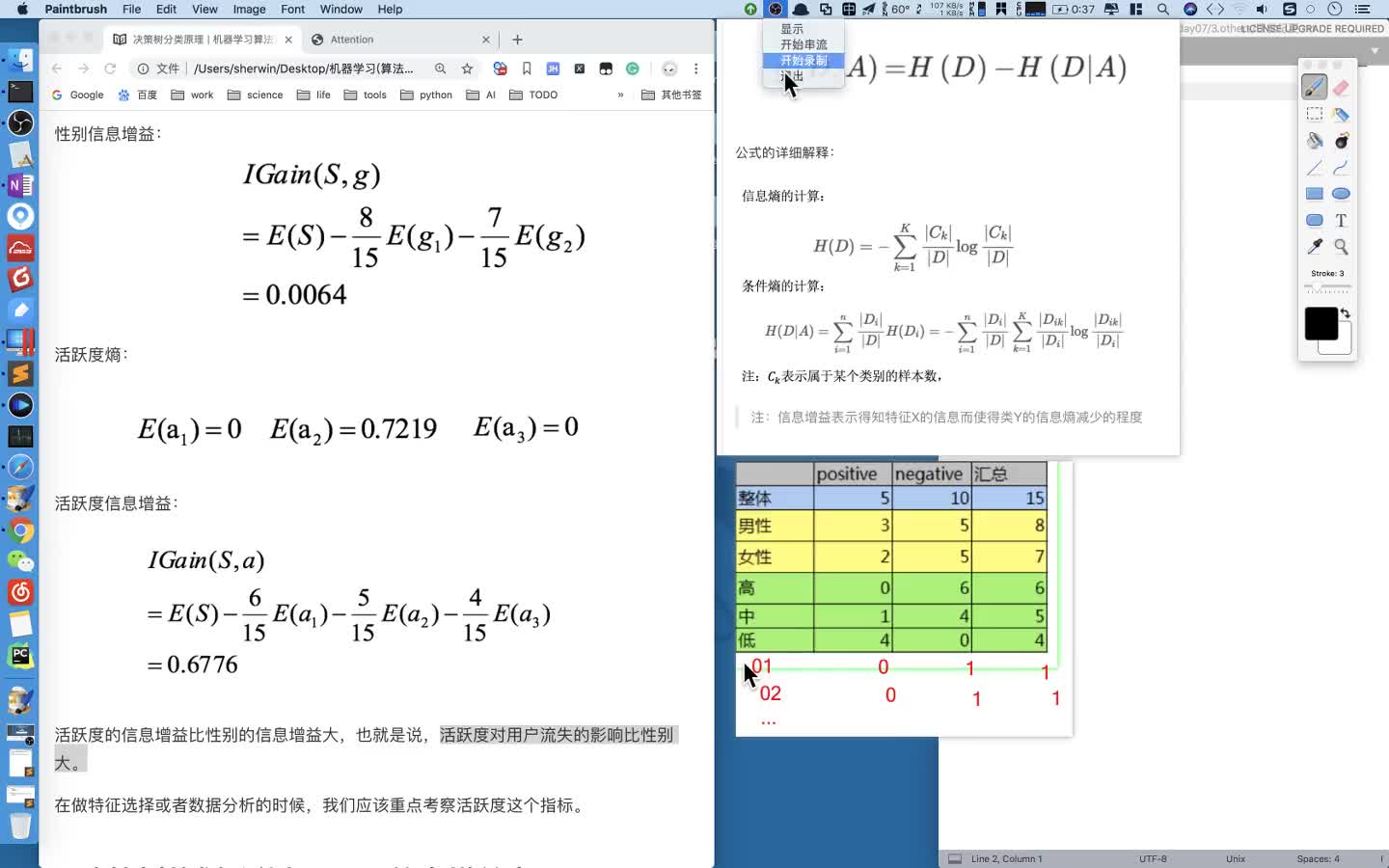
Task: Select the Eraser tool
Action: (x=1341, y=87)
